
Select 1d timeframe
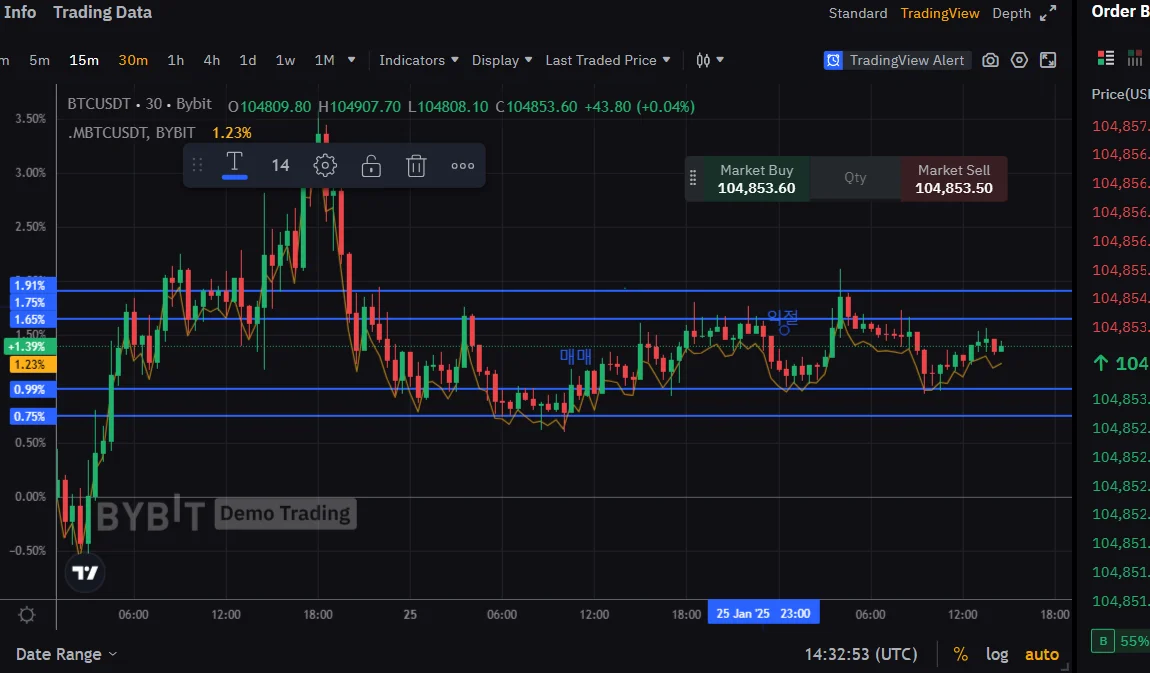pyautogui.click(x=248, y=60)
